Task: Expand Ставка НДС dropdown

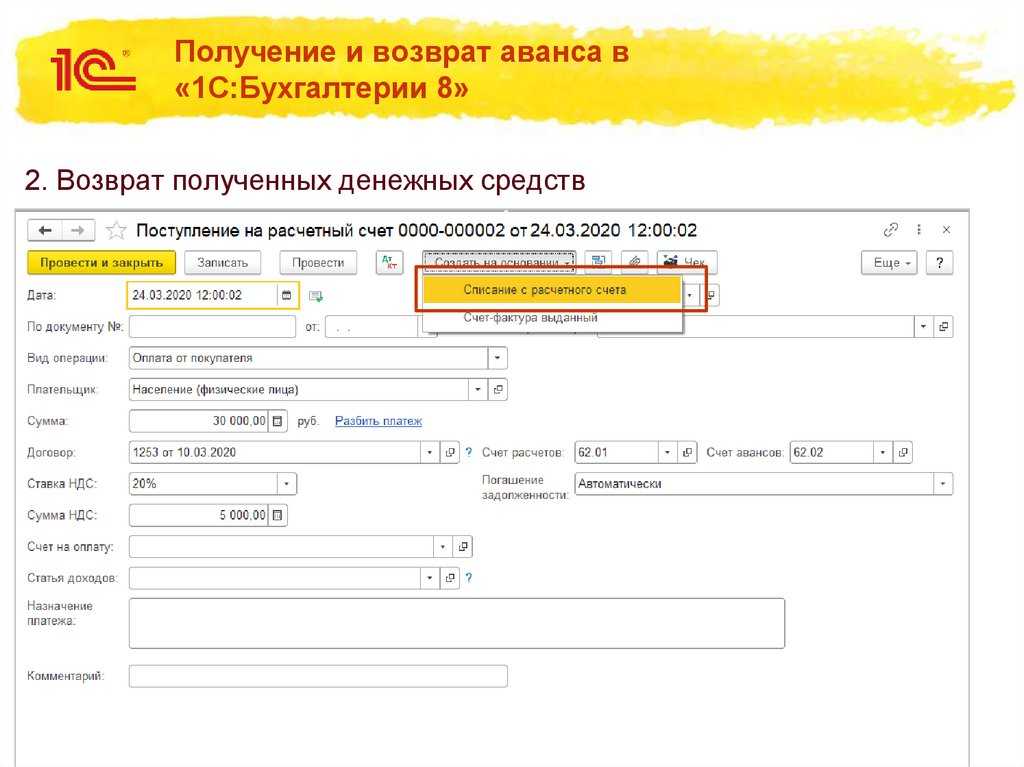Action: click(x=286, y=484)
